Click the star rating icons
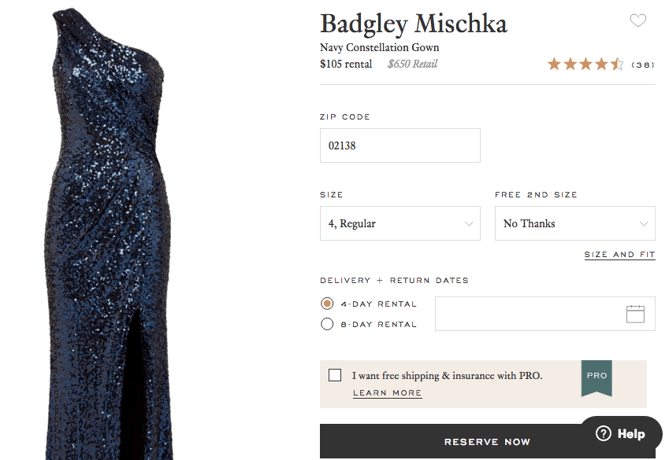669x460 pixels. 585,64
